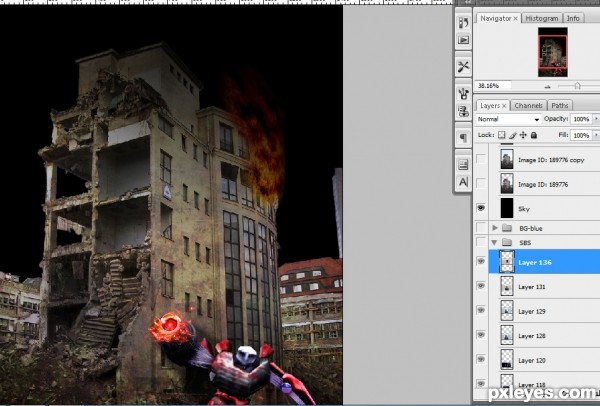The image size is (600, 406).
Task: Hide the Sky layer
Action: coord(481,208)
